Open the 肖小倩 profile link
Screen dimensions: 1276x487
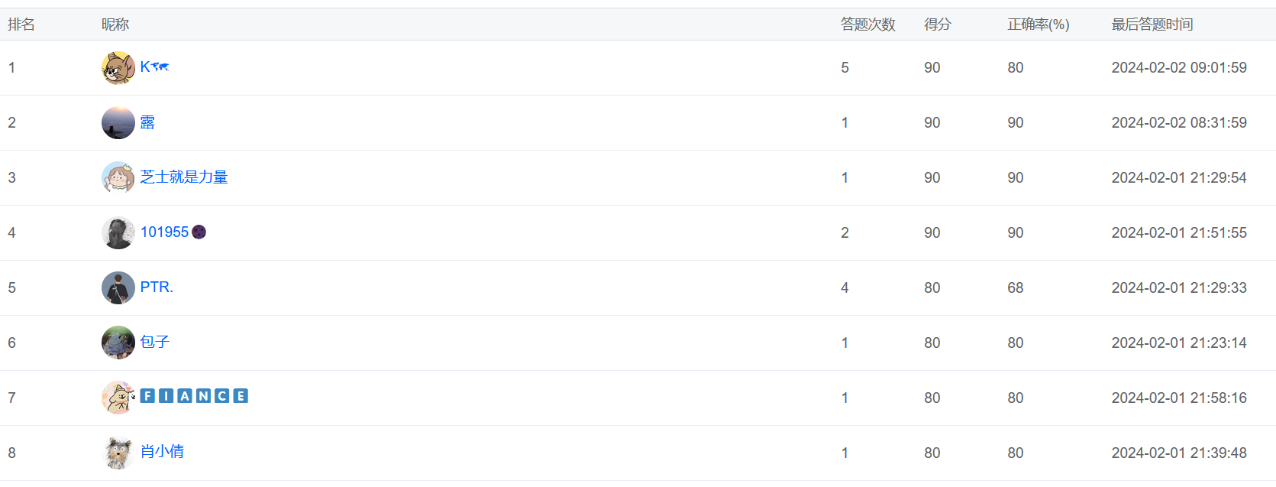162,451
